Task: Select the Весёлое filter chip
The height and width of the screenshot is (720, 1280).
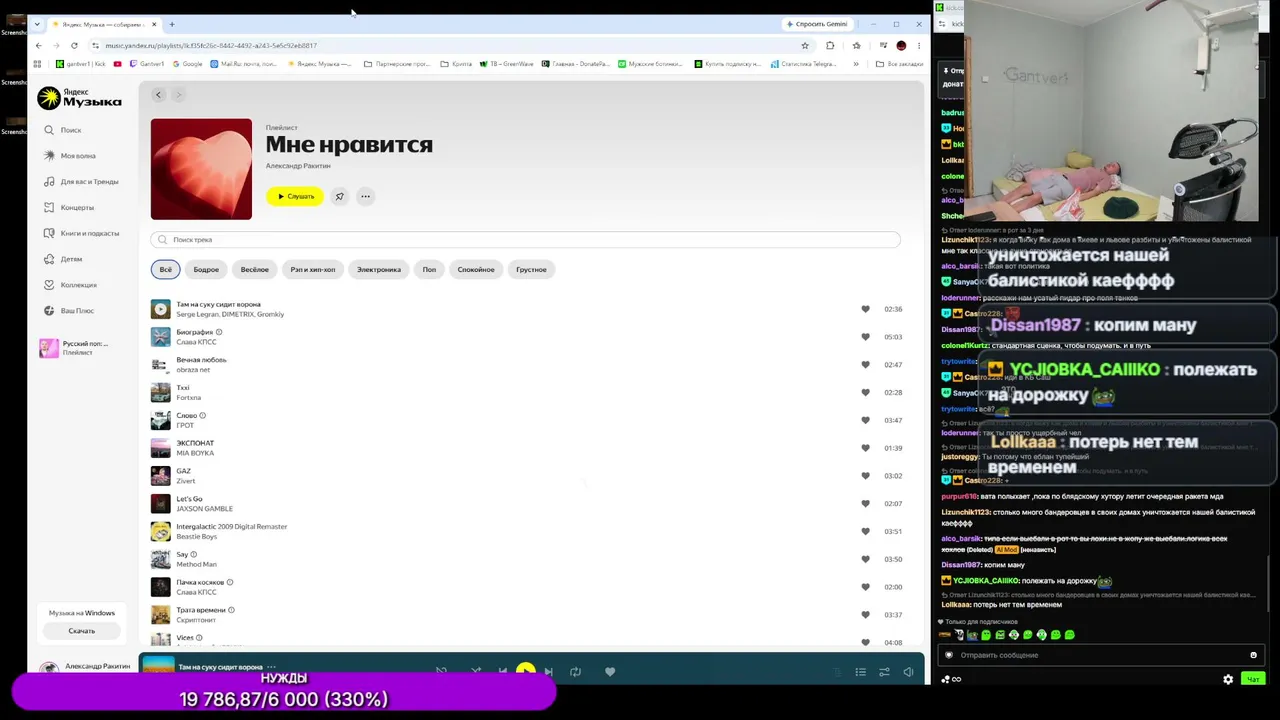Action: click(255, 269)
